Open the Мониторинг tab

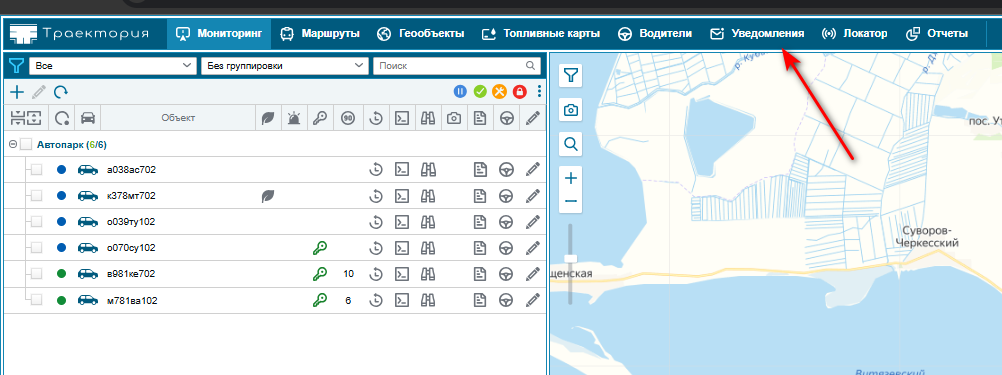coord(219,34)
